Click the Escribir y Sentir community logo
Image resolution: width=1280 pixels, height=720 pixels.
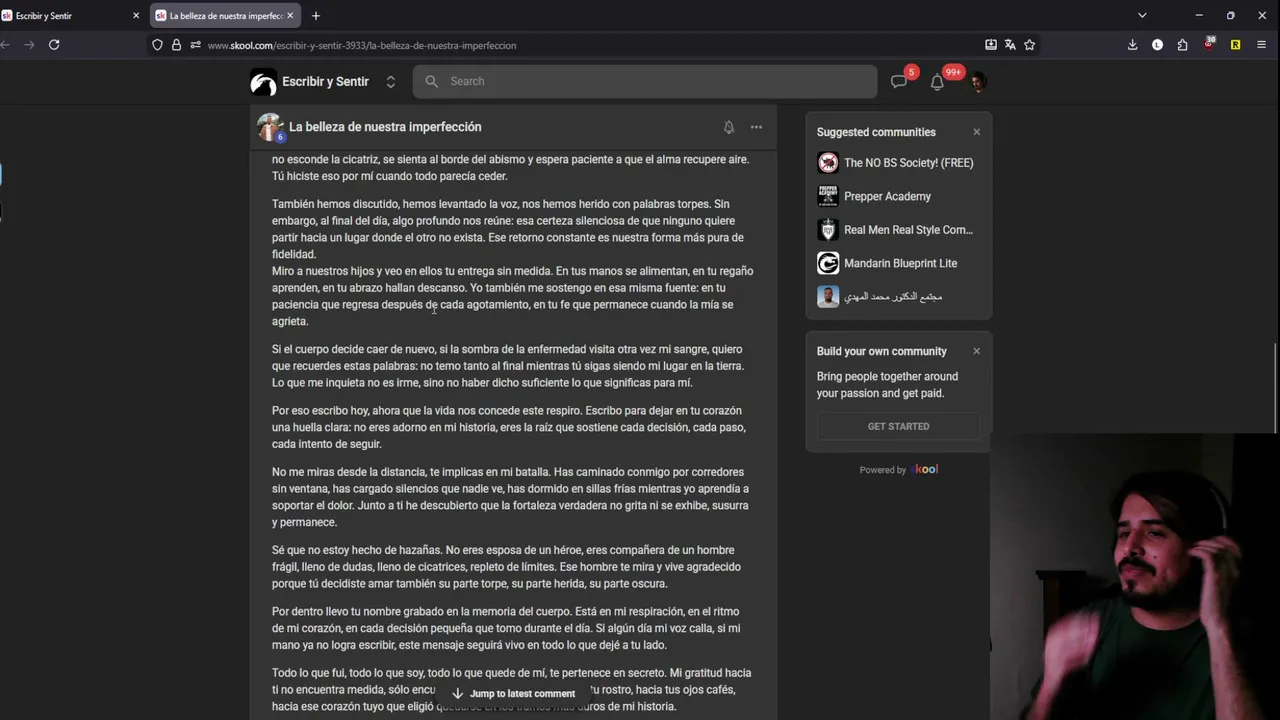pos(263,82)
